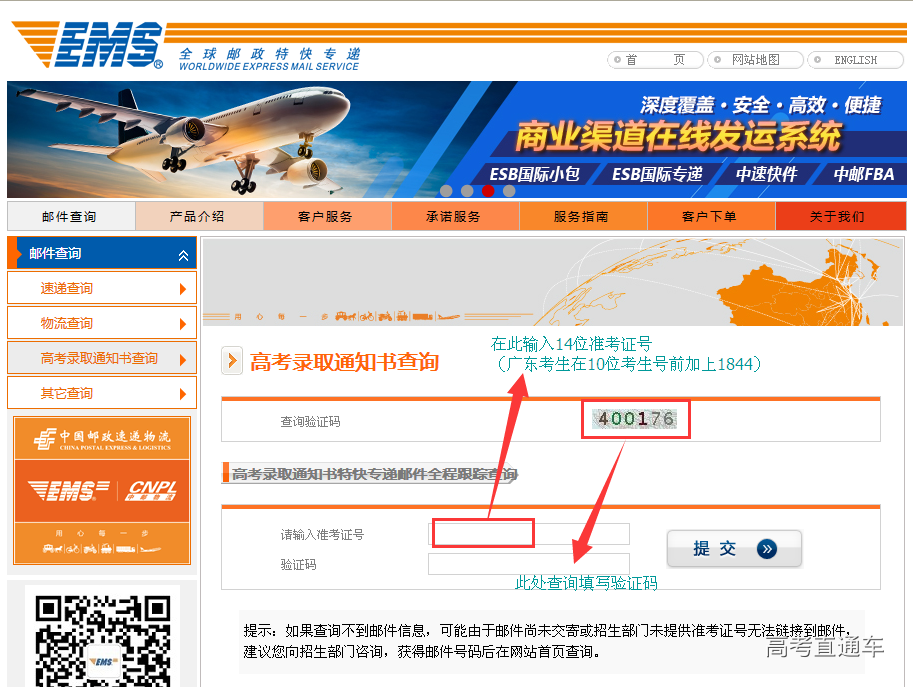Open the 客户服务 navigation tab
Viewport: 913px width, 687px height.
326,216
